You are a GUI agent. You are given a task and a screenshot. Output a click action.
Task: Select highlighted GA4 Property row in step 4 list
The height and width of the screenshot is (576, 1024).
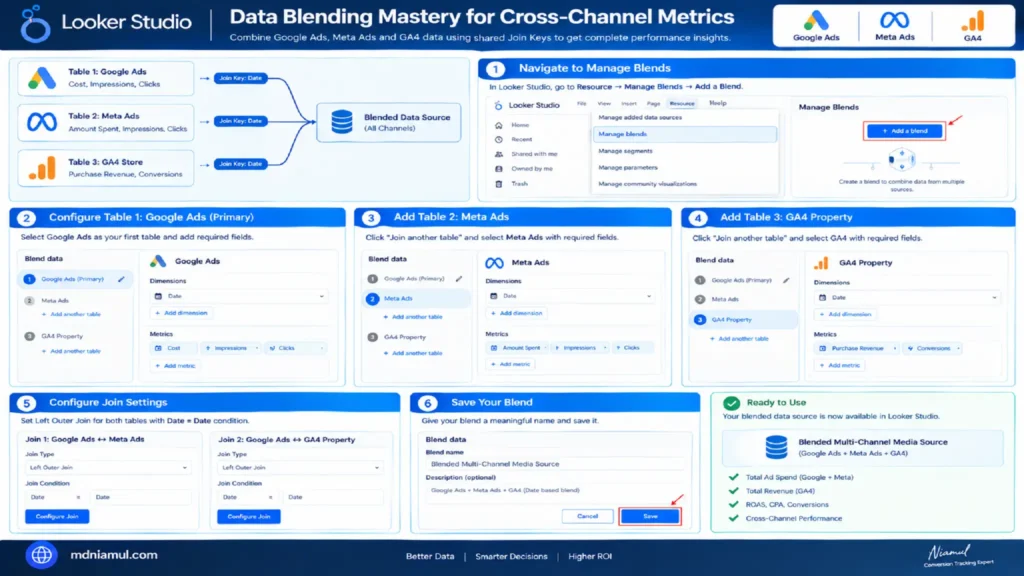tap(744, 320)
